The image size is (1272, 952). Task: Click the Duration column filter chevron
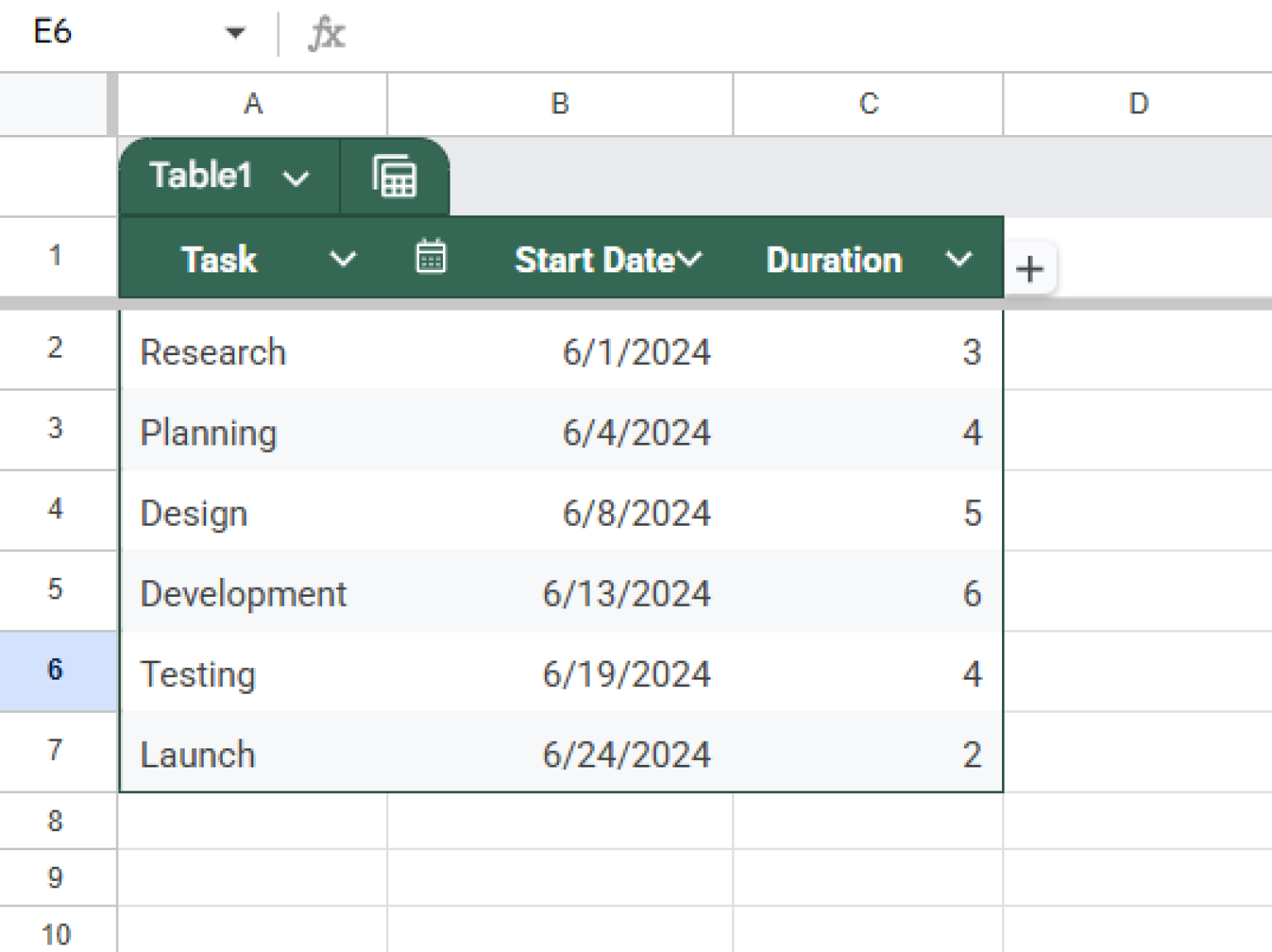coord(959,259)
